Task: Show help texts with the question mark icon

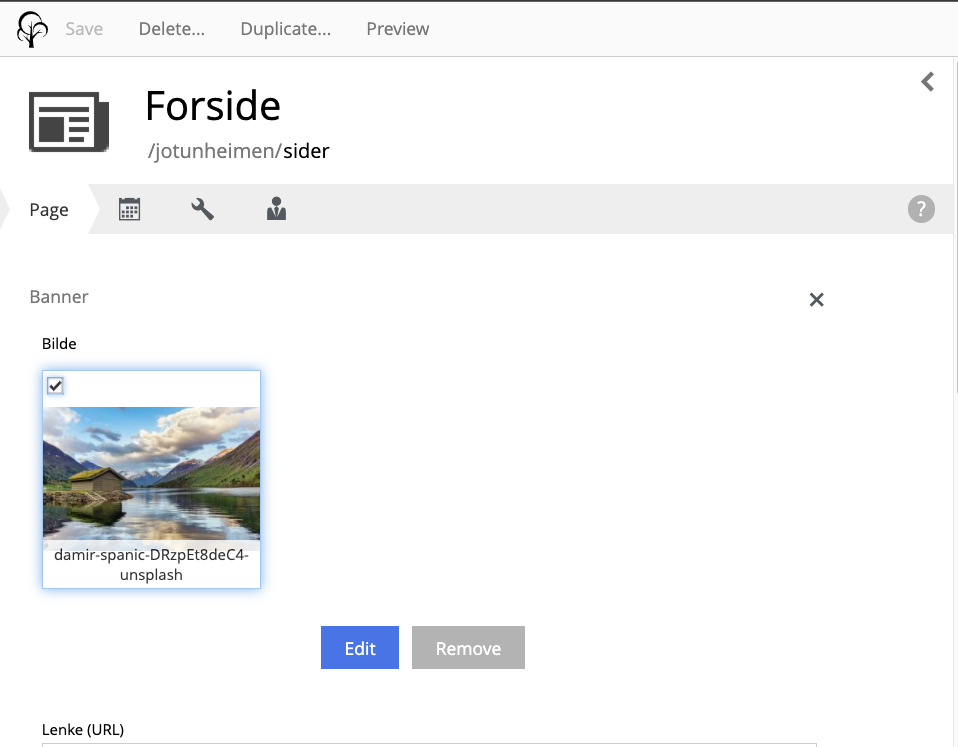Action: tap(920, 209)
